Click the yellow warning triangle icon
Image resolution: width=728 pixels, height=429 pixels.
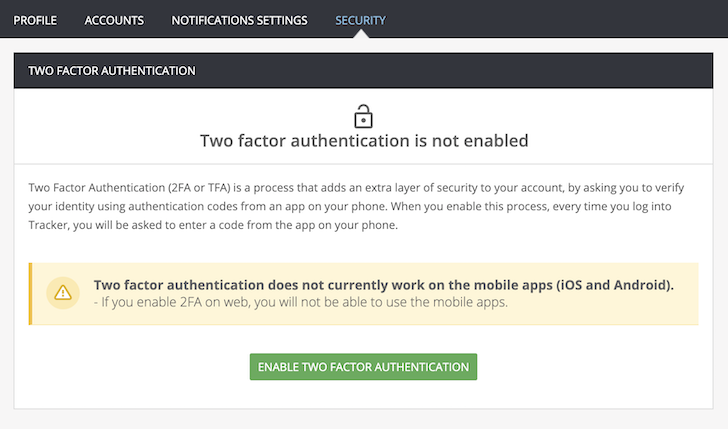tap(63, 293)
